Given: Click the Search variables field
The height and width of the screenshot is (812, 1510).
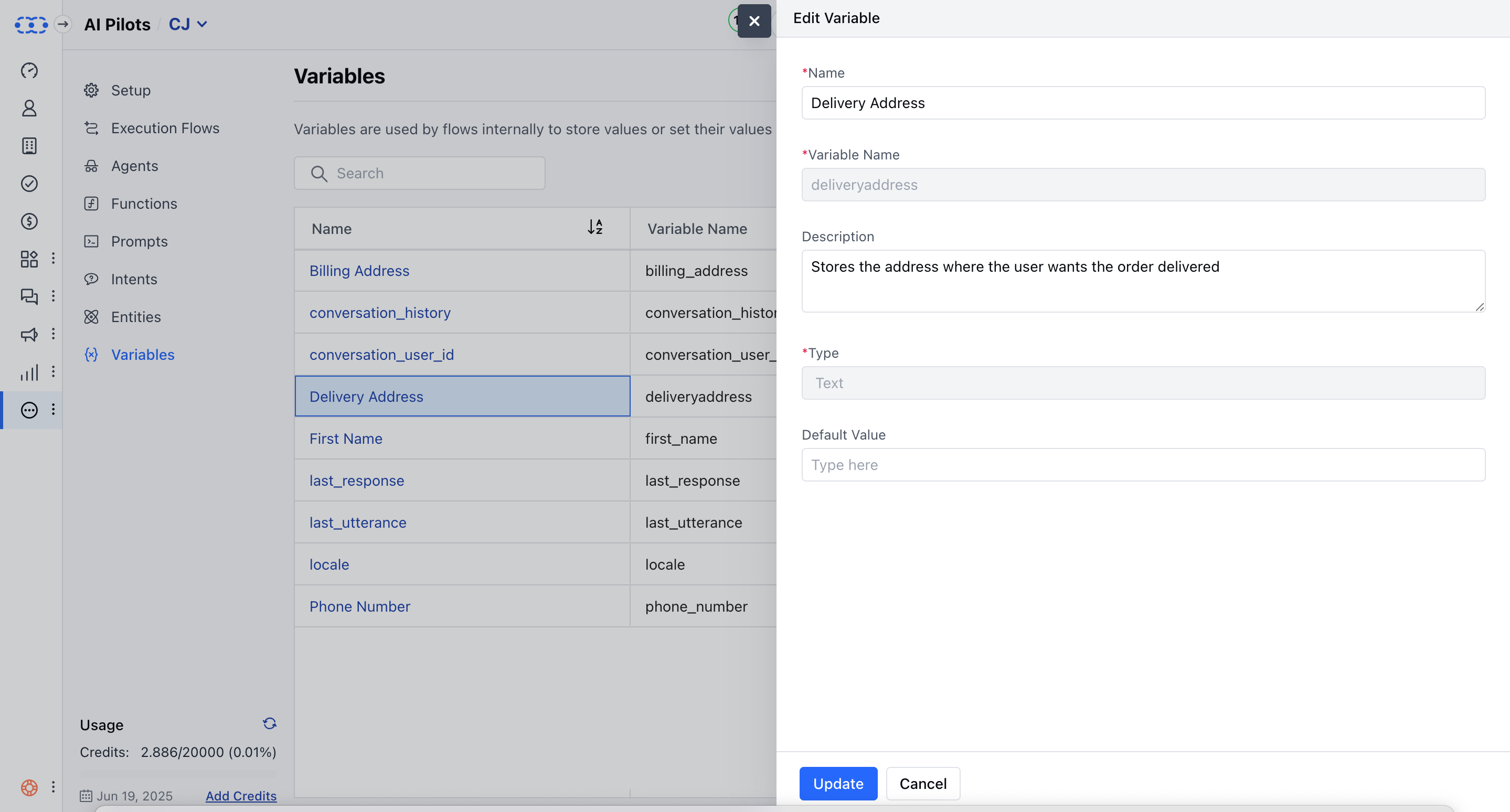Looking at the screenshot, I should point(420,174).
